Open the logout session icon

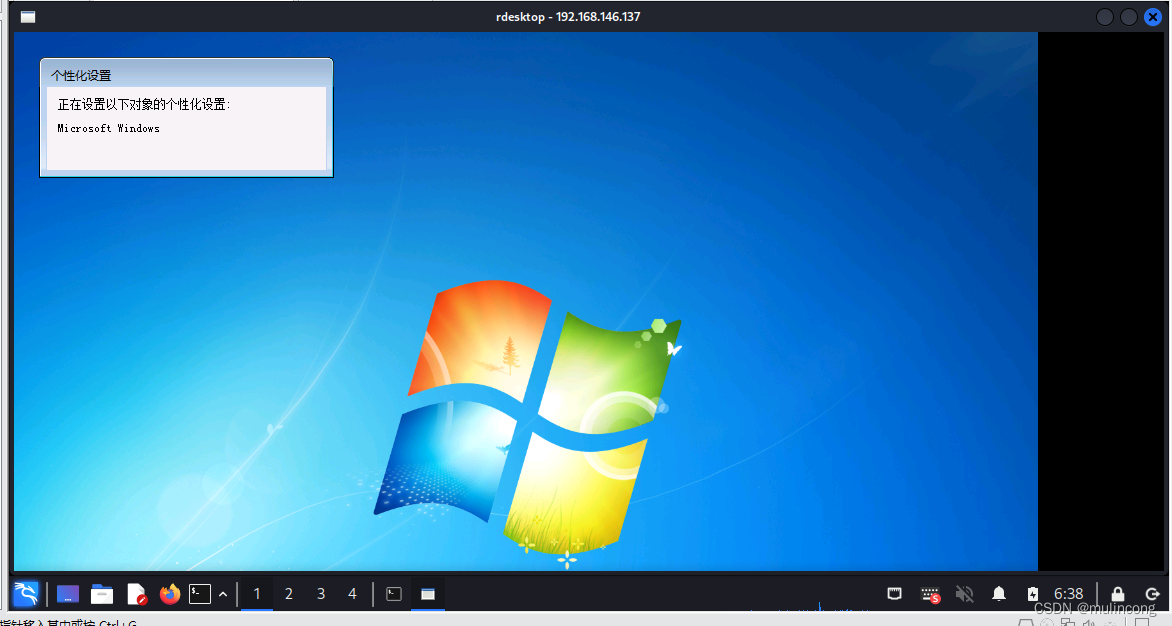click(1152, 594)
